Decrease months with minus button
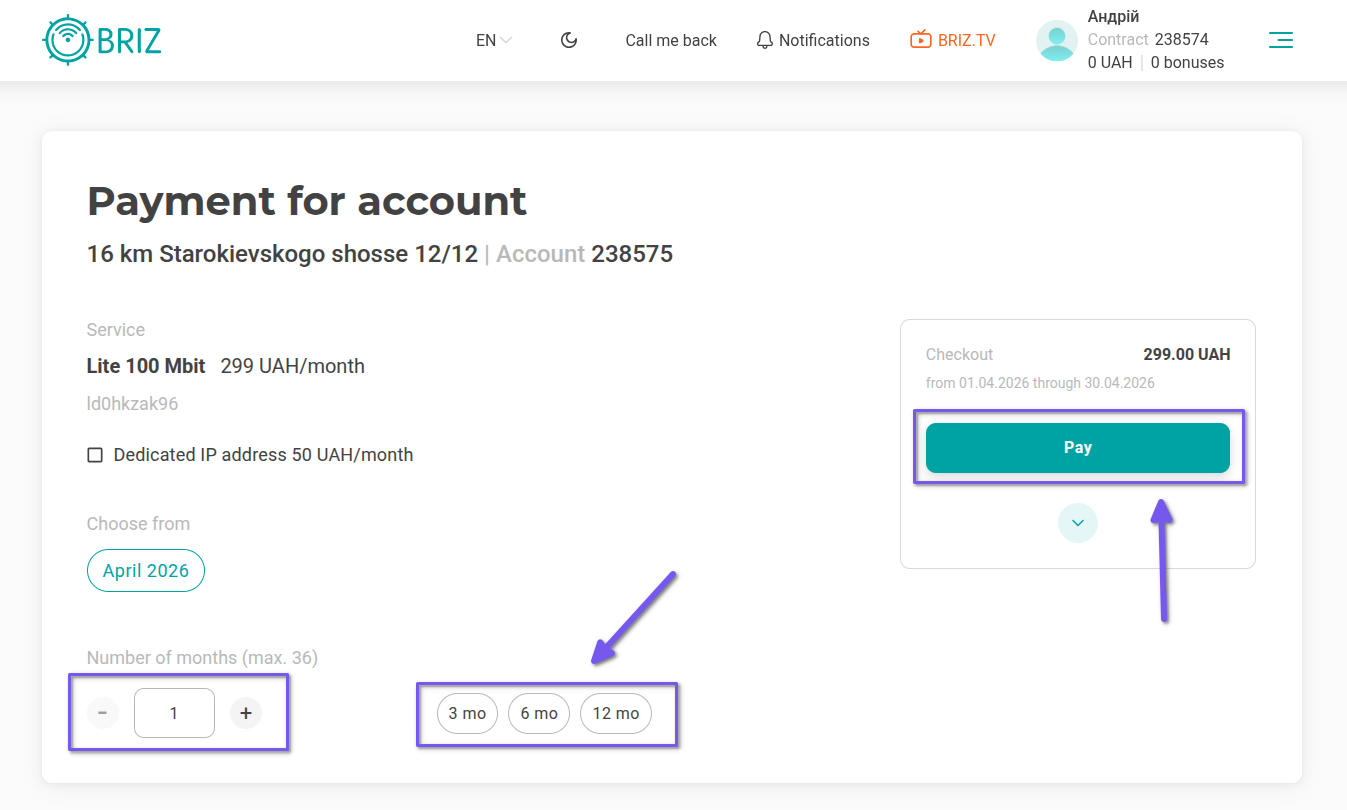This screenshot has width=1347, height=810. pyautogui.click(x=103, y=713)
